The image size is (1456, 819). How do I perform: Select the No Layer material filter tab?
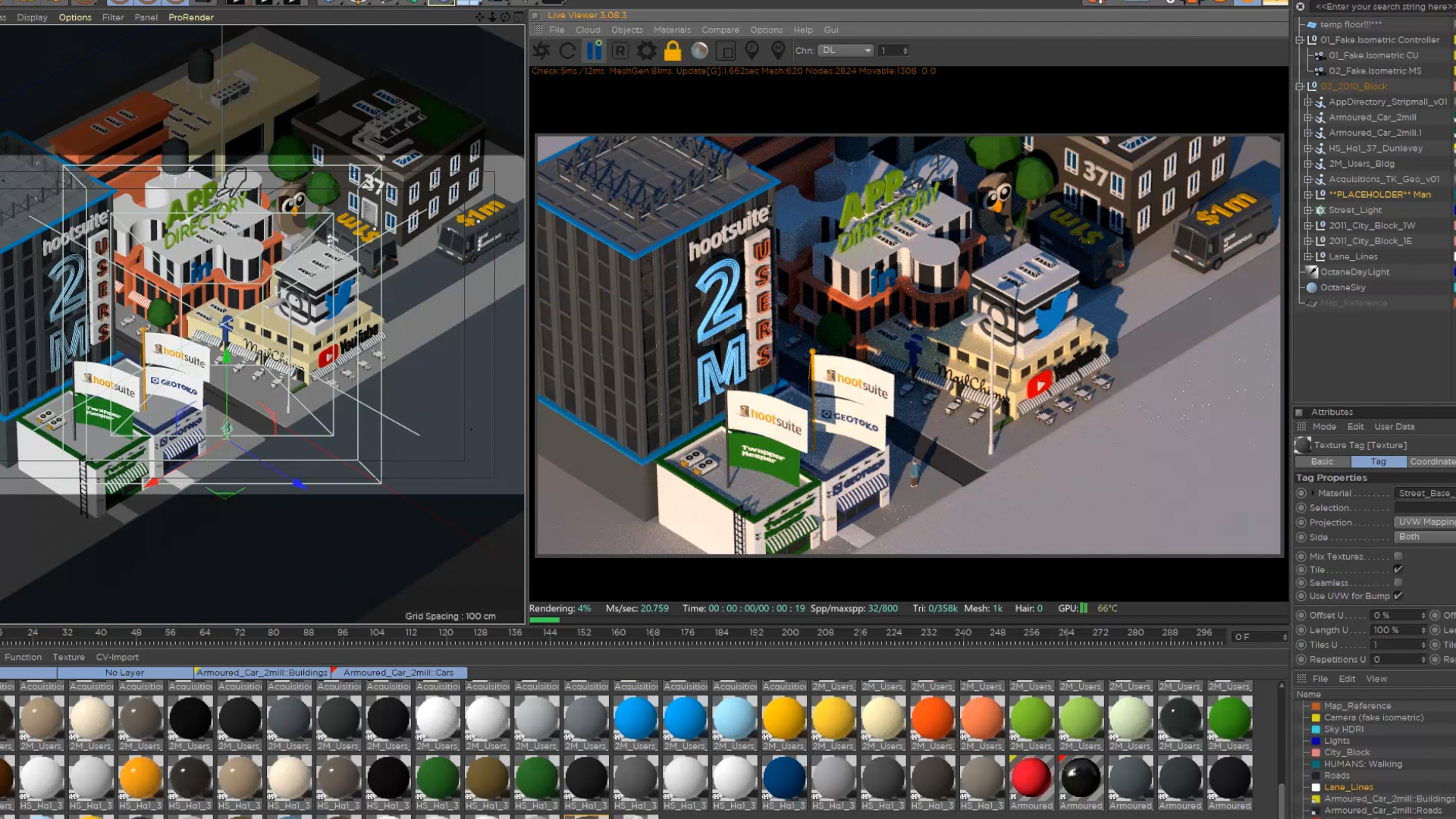124,673
